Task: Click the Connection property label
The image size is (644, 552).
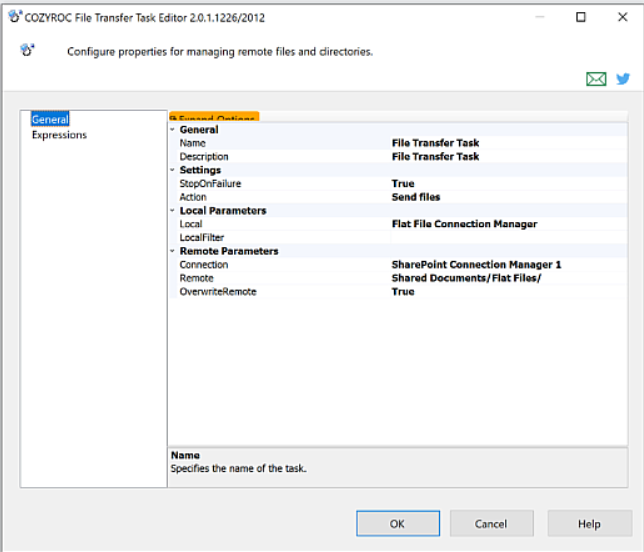Action: 204,264
